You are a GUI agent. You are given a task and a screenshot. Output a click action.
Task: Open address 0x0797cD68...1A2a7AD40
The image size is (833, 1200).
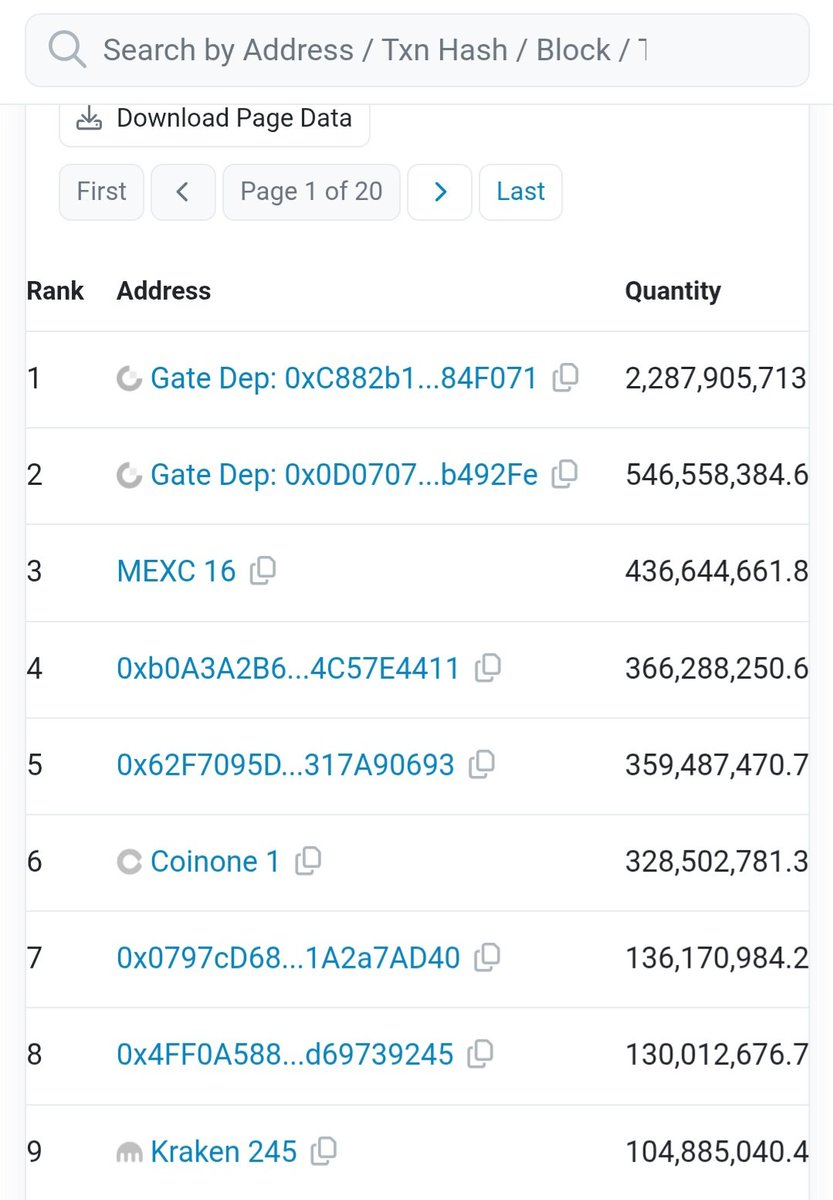[x=288, y=958]
